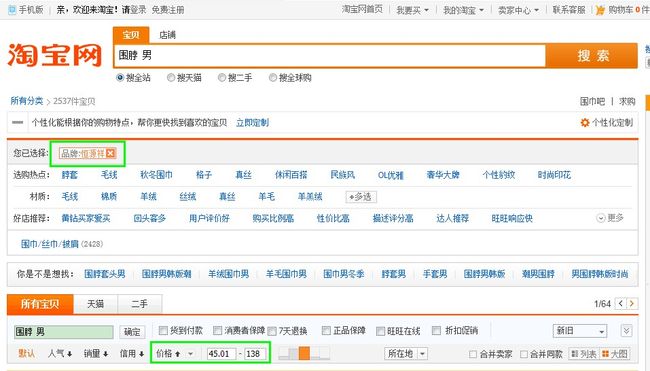This screenshot has height=371, width=650.
Task: Click the 确定 confirm button
Action: pyautogui.click(x=132, y=332)
